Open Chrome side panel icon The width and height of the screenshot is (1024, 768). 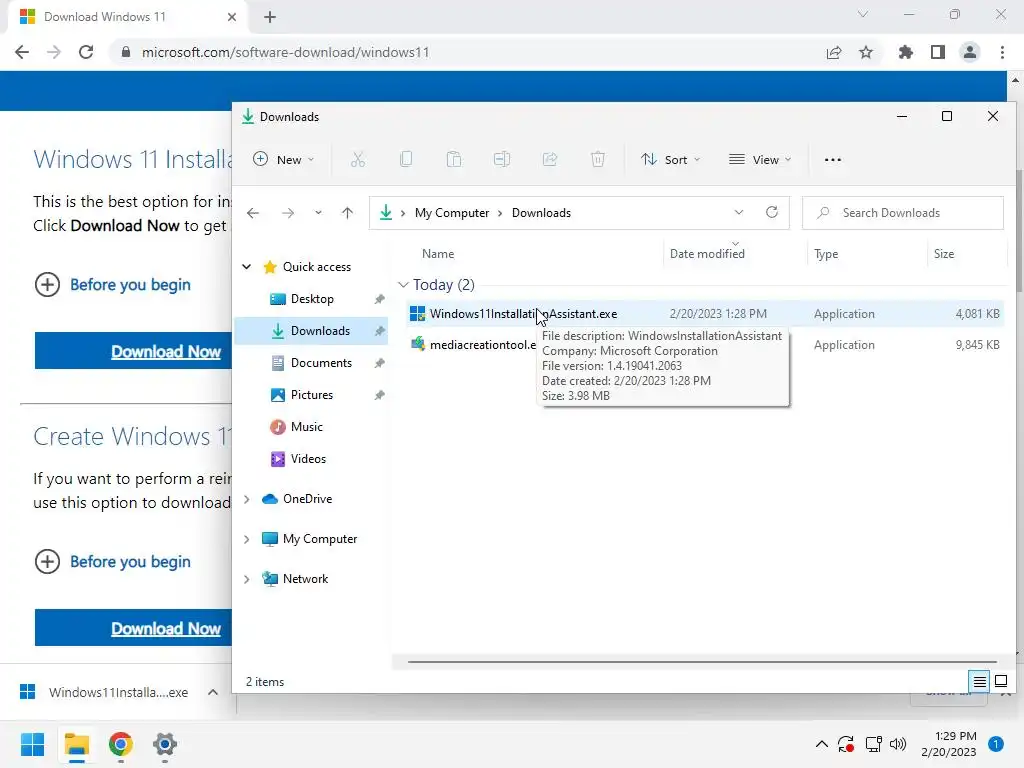938,52
